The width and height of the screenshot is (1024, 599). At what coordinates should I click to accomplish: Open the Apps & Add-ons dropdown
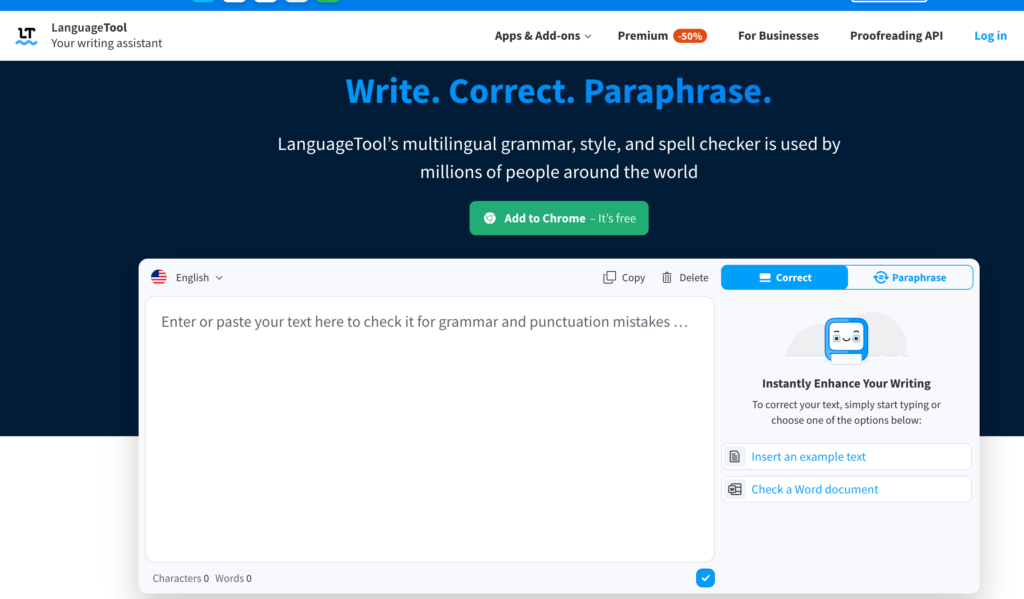[x=542, y=35]
